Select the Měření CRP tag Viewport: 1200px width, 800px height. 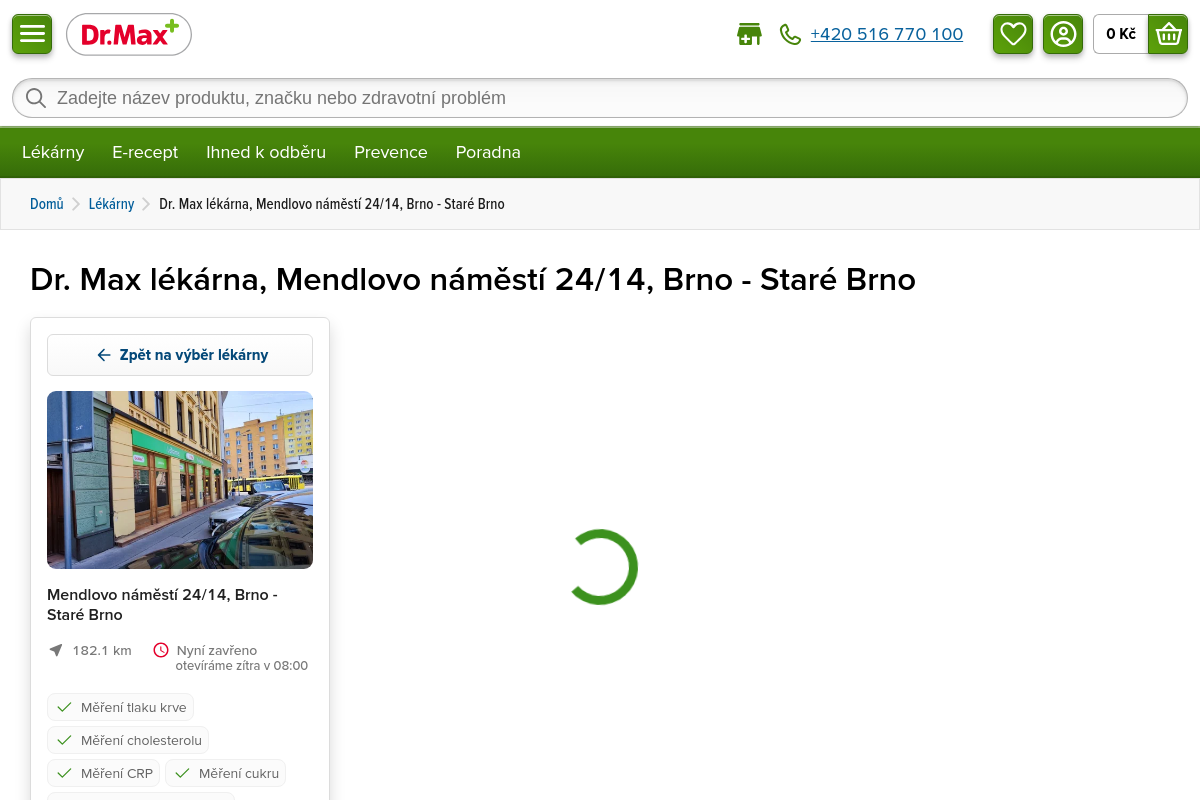(104, 773)
